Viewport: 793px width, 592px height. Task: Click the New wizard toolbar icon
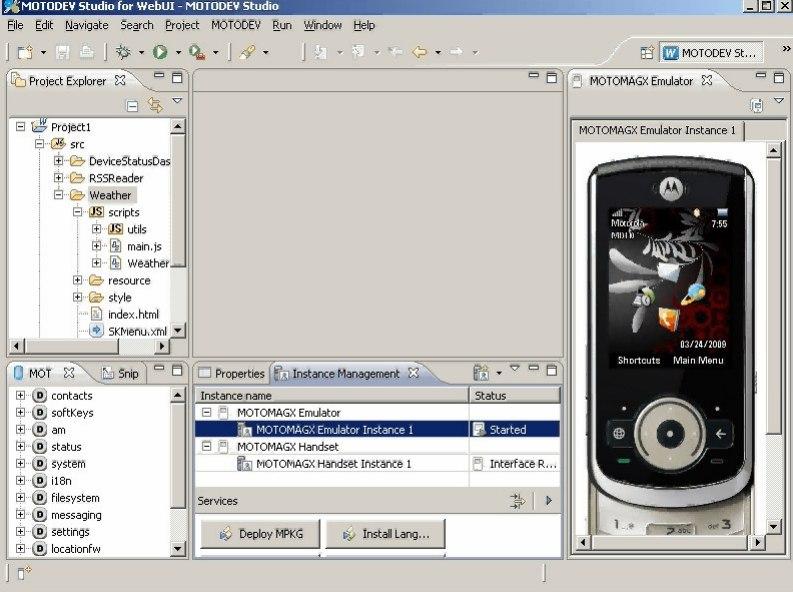click(x=25, y=52)
